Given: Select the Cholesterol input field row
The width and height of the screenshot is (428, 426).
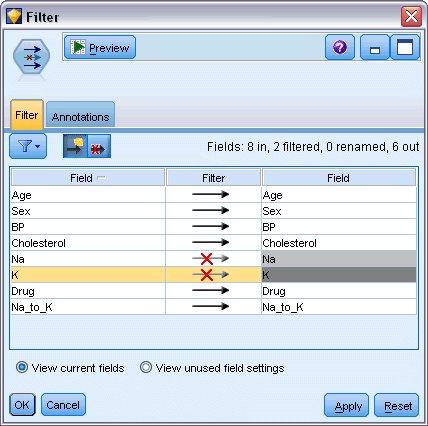Looking at the screenshot, I should [x=88, y=243].
